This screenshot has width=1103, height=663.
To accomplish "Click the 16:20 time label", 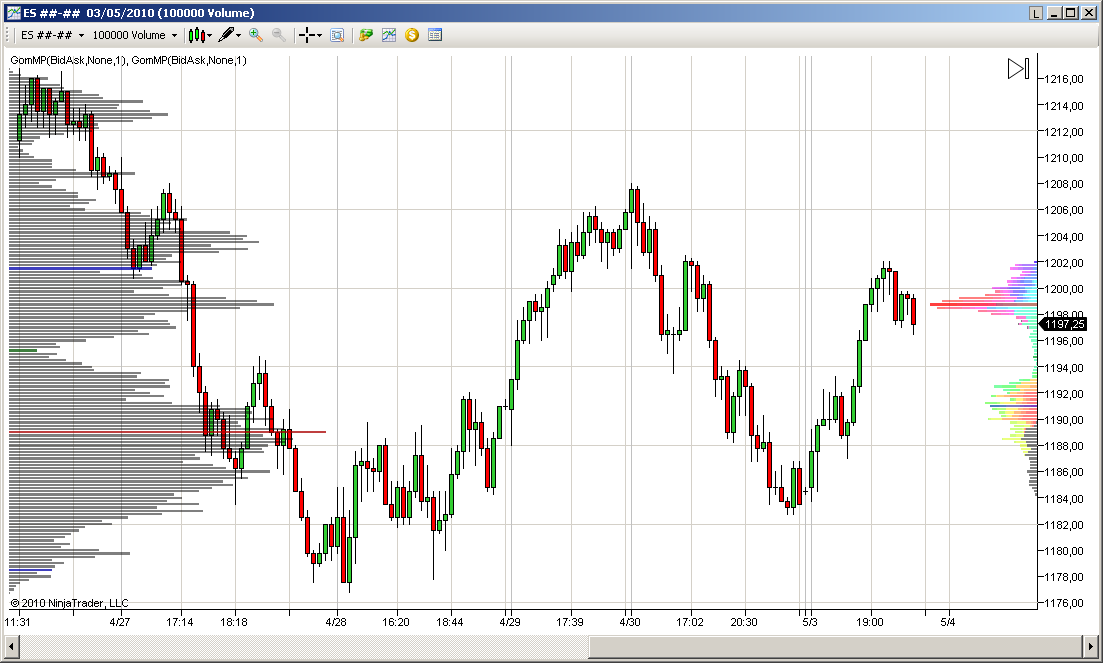I will pos(396,622).
